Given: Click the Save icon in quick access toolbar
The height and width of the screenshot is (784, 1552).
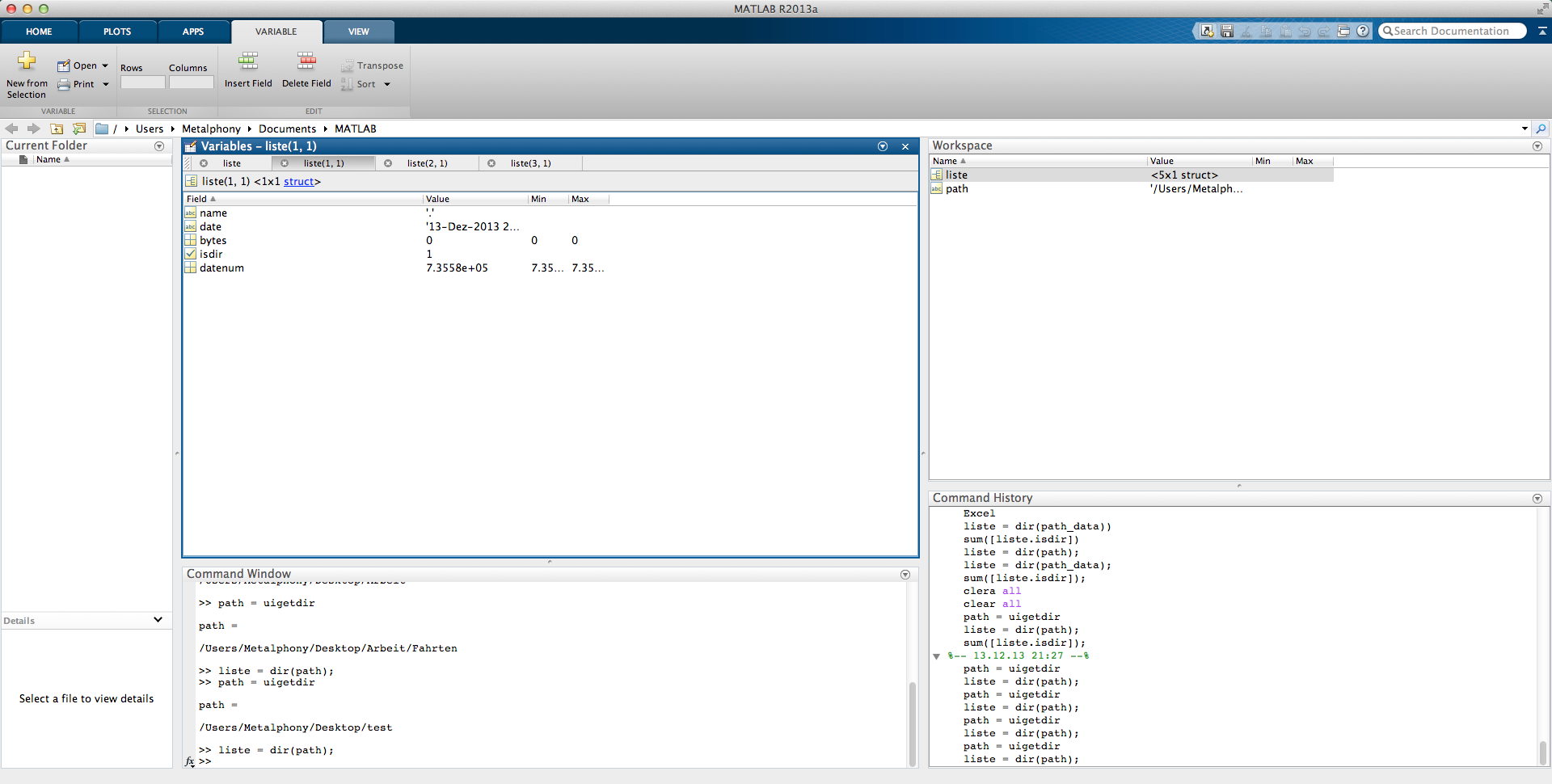Looking at the screenshot, I should (1226, 32).
